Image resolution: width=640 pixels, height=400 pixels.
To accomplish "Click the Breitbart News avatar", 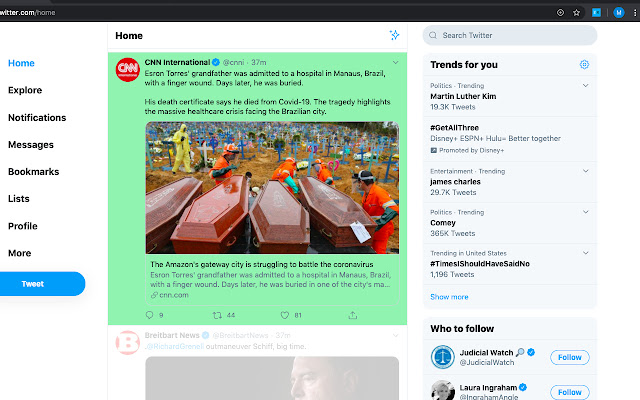I will tap(128, 342).
